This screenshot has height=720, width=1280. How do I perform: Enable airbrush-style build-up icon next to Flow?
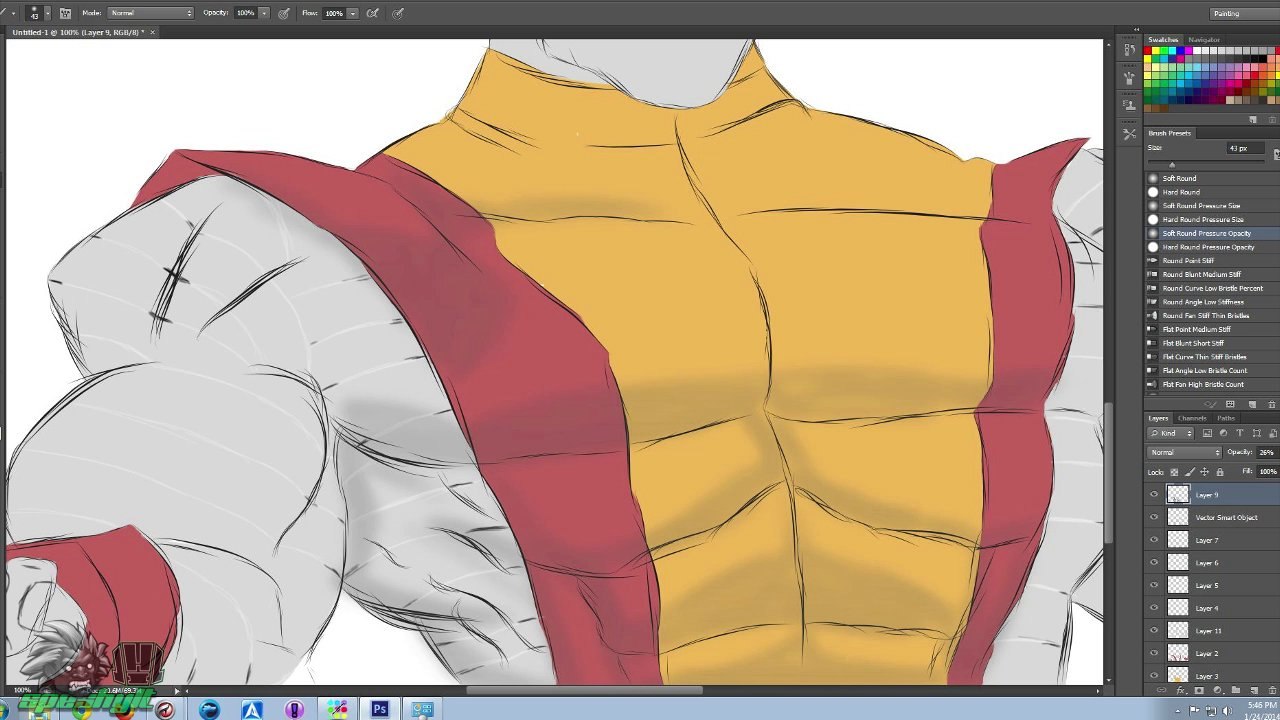point(373,13)
